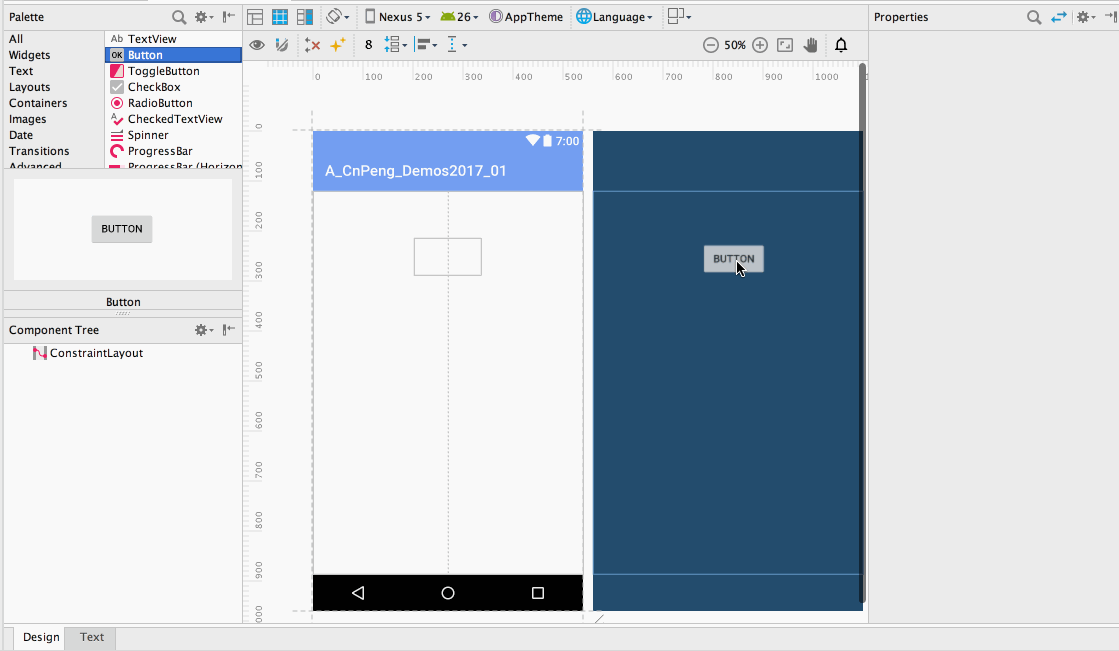Select the Date palette category
Screen dimensions: 1119x651
pyautogui.click(x=21, y=136)
